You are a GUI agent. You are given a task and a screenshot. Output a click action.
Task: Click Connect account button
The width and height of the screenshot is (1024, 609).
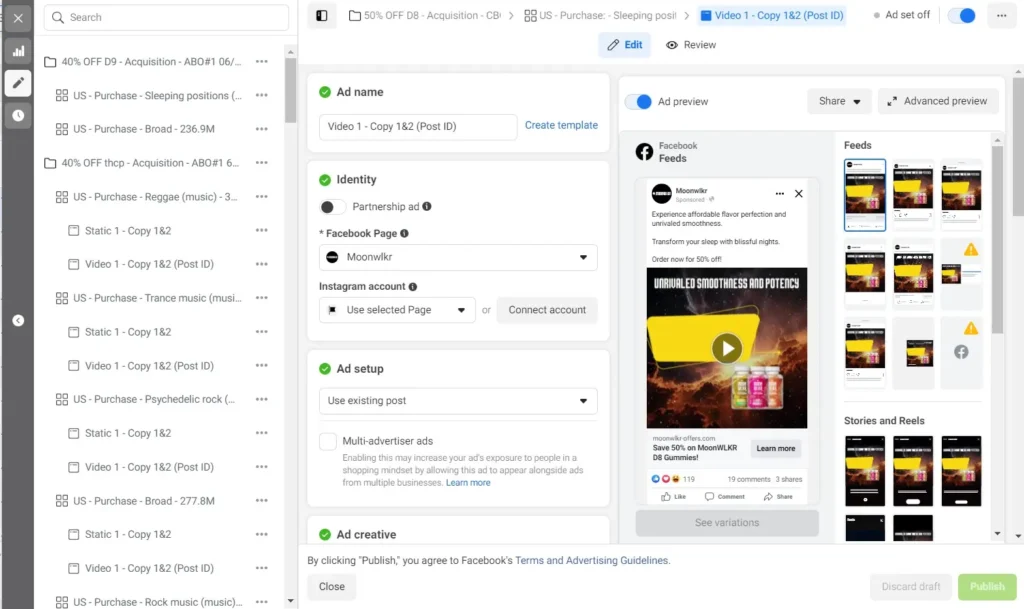547,310
